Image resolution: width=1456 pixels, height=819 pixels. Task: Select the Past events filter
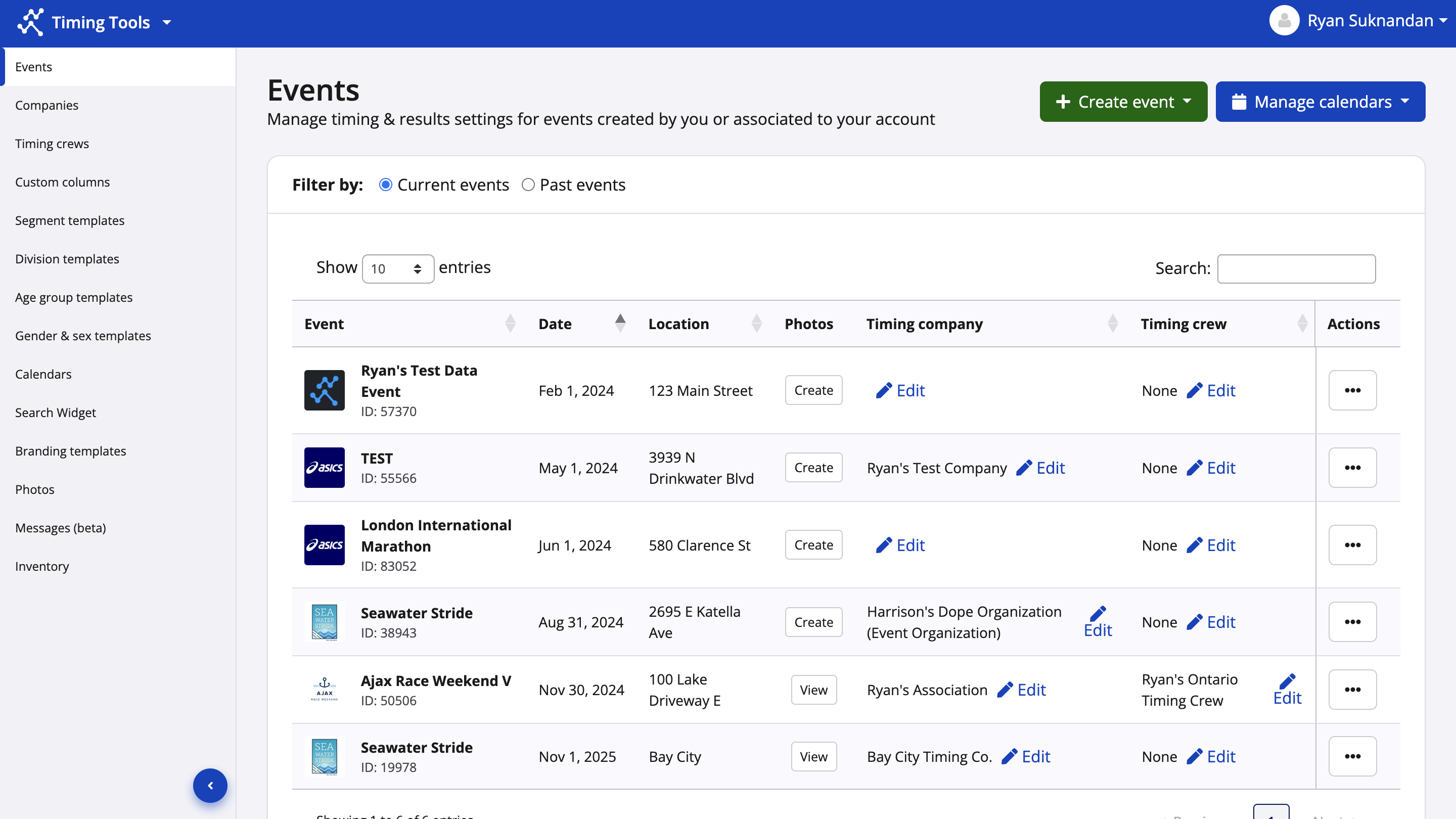click(x=528, y=185)
